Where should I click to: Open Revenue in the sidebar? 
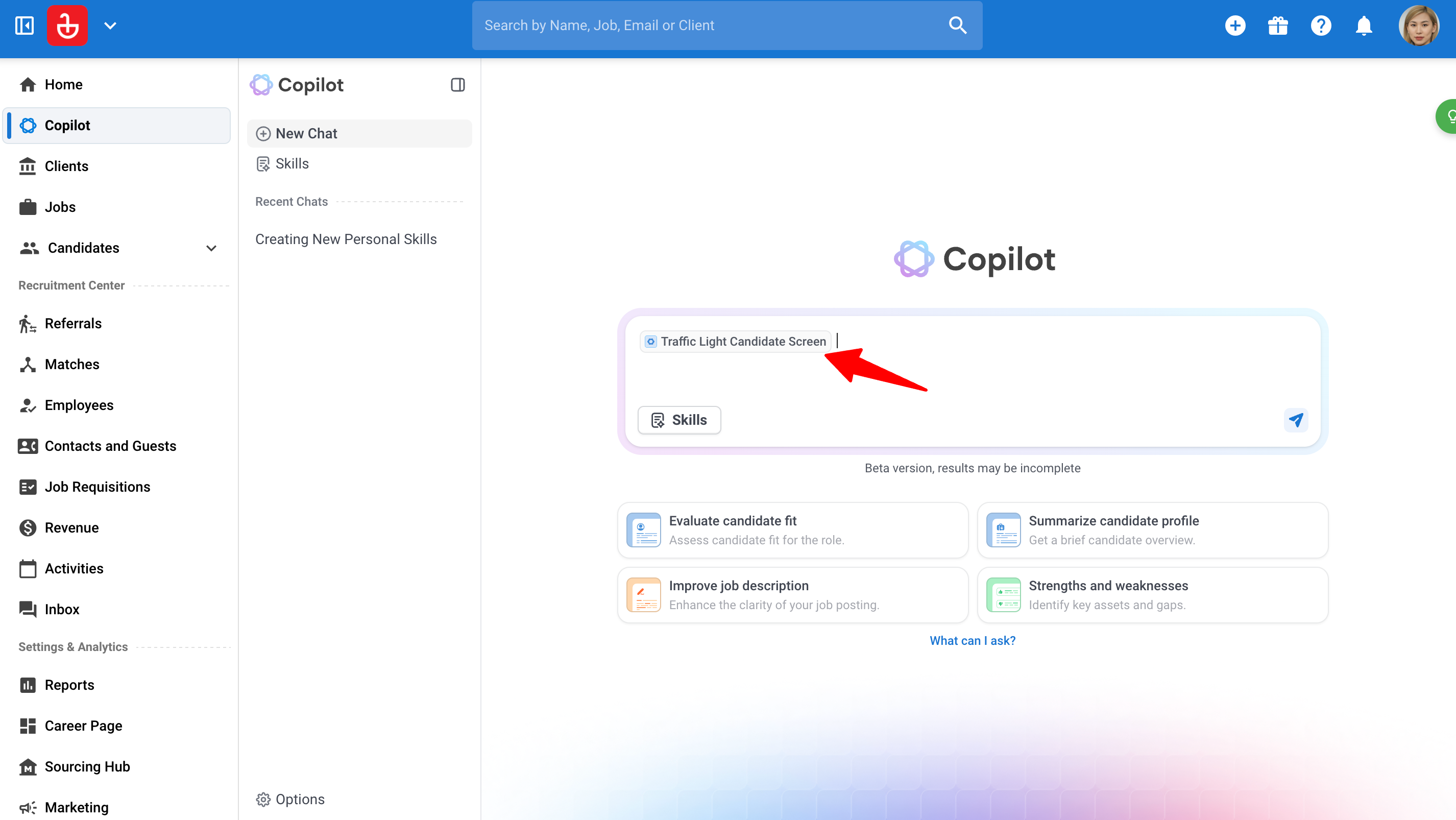point(116,527)
